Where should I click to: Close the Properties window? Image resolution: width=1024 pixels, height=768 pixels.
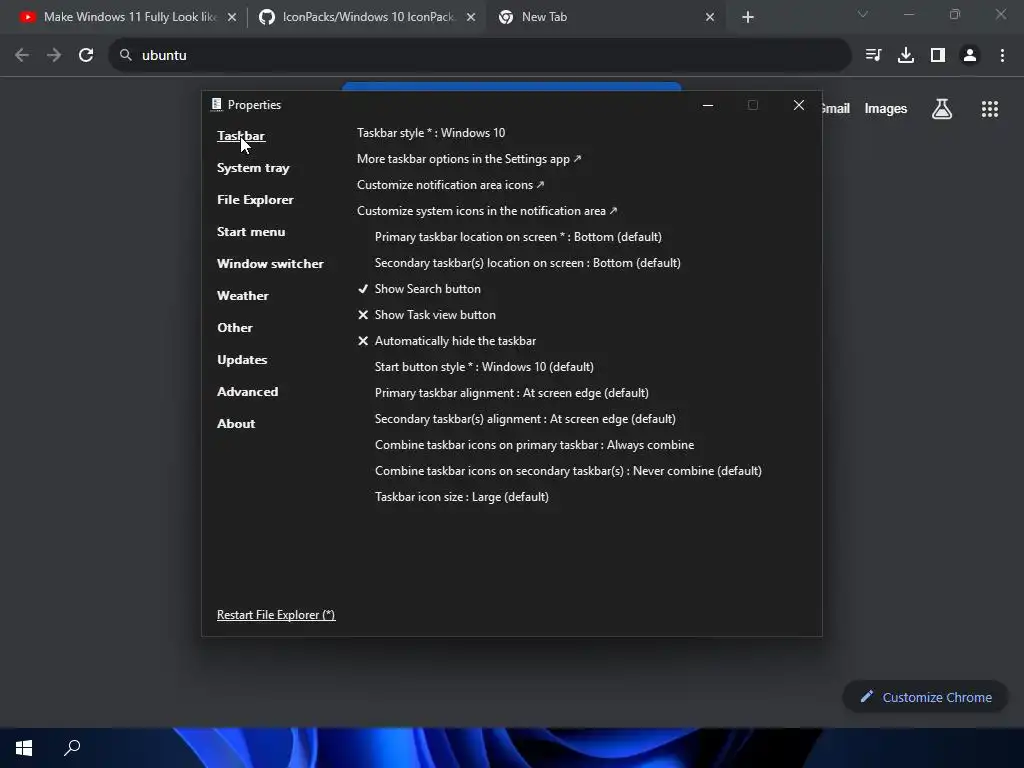[x=799, y=105]
